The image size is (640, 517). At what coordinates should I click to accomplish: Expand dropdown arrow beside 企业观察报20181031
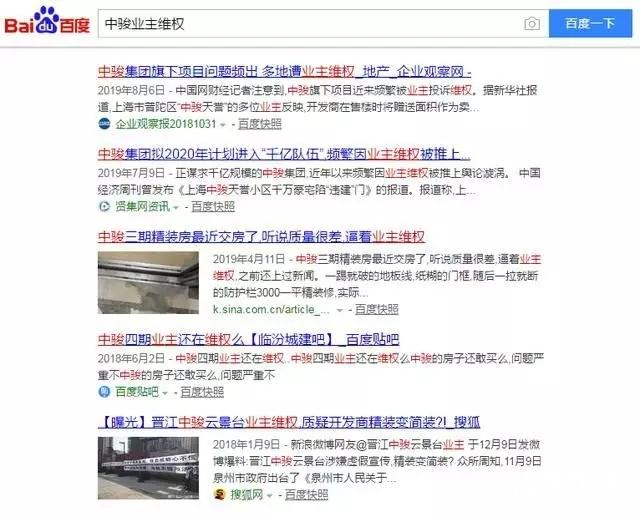pyautogui.click(x=223, y=124)
